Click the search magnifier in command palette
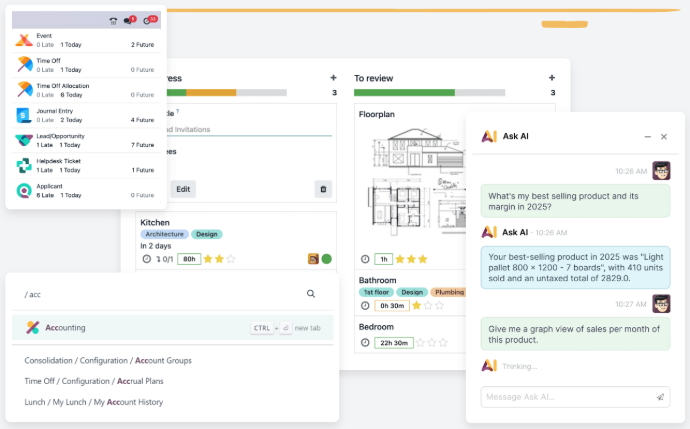This screenshot has height=429, width=690. click(311, 294)
